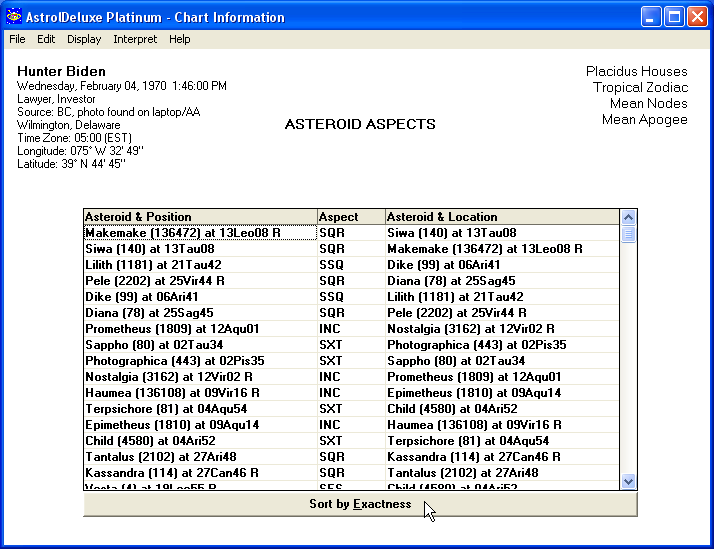Image resolution: width=714 pixels, height=549 pixels.
Task: Open the Edit menu
Action: point(46,39)
